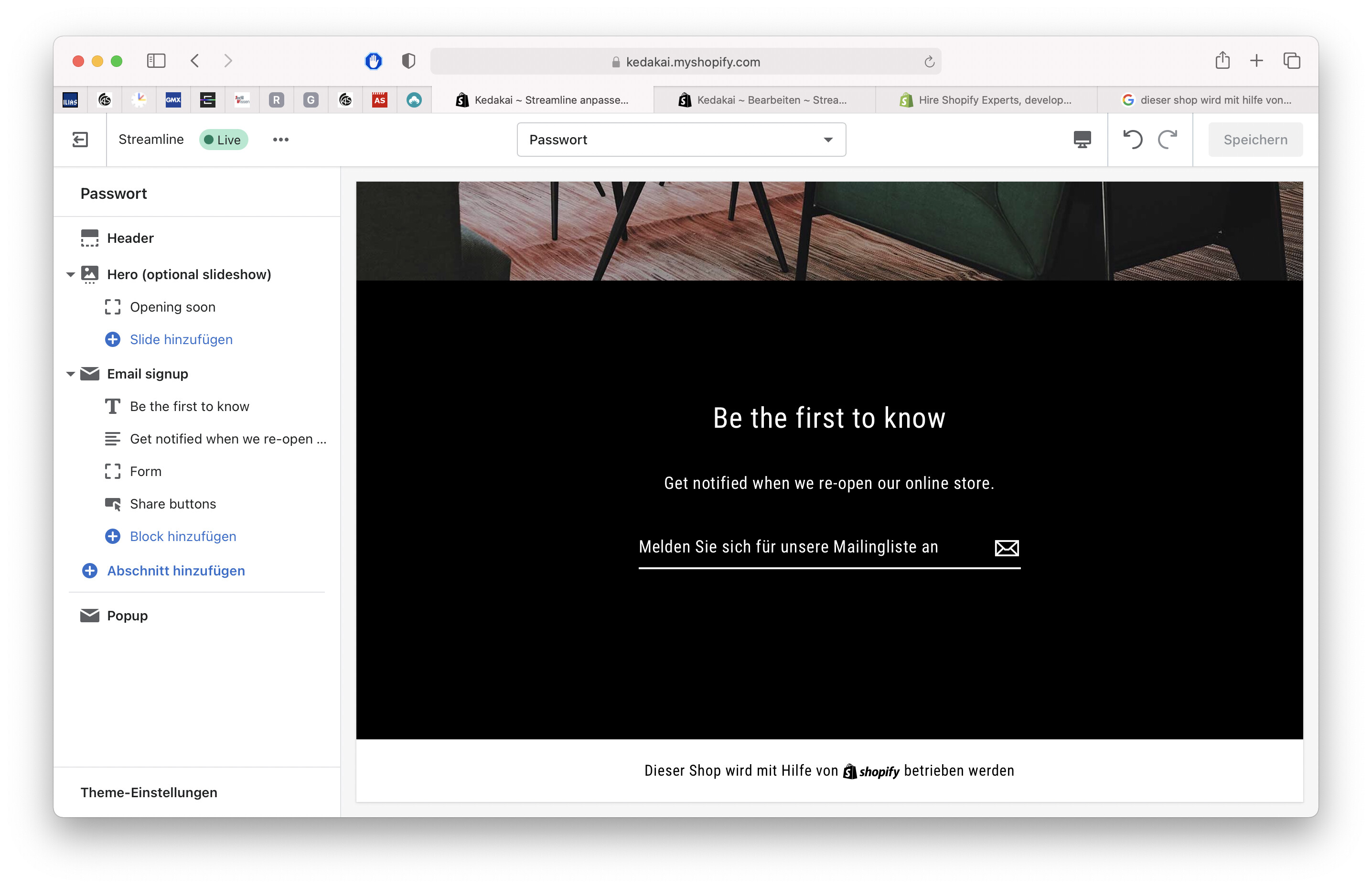Toggle Safari sidebar icon
This screenshot has height=888, width=1372.
(x=156, y=61)
